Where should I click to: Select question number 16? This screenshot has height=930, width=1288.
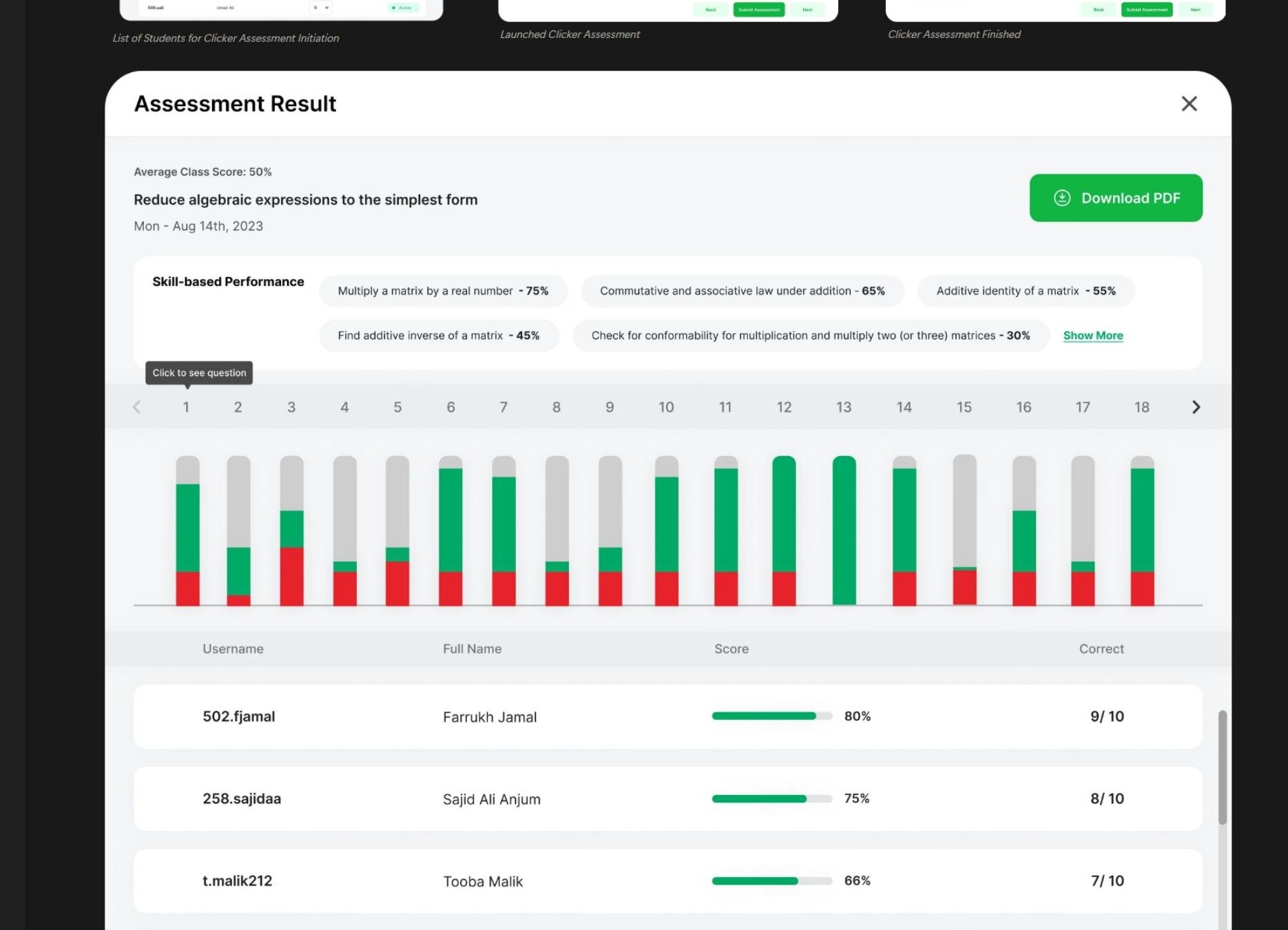pos(1024,407)
